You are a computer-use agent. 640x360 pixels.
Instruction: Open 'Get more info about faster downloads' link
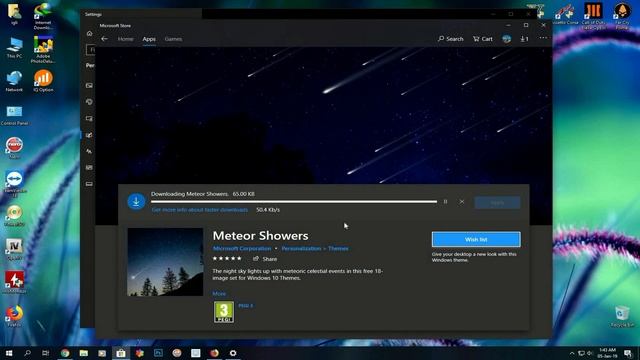point(200,210)
